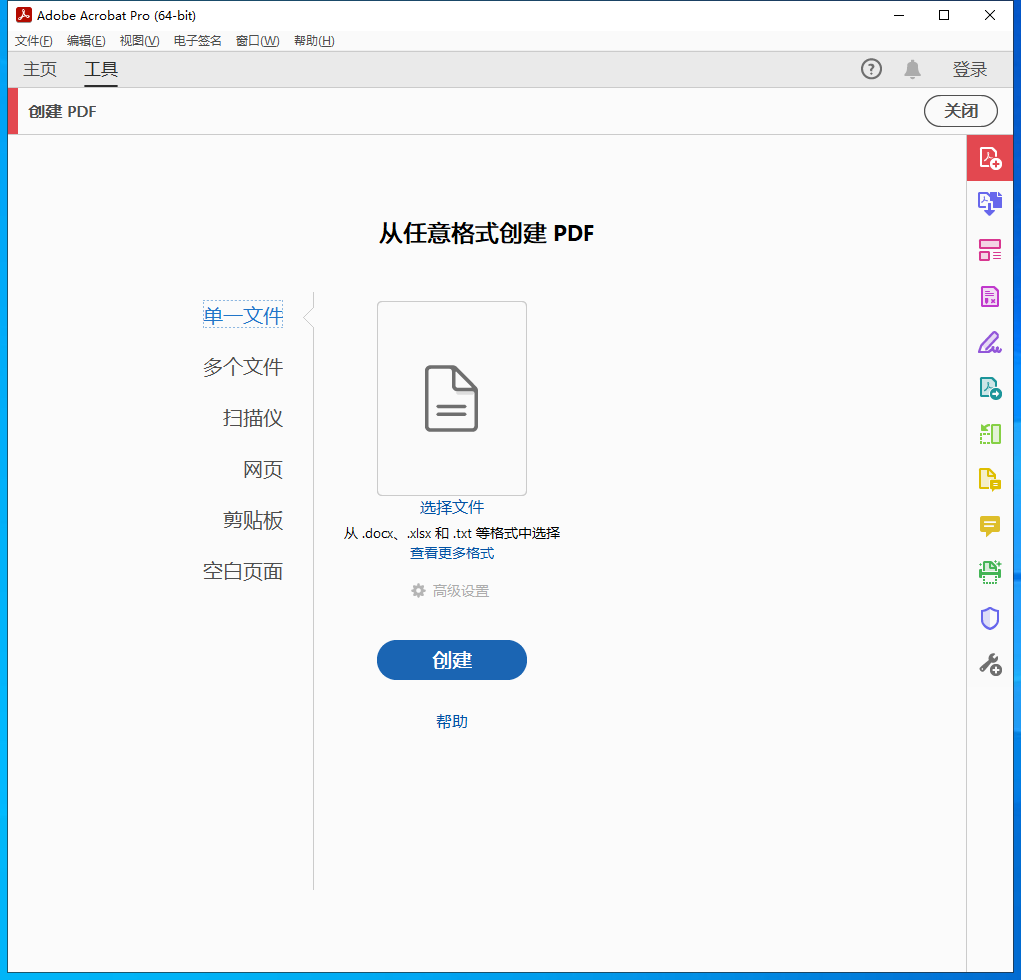Click the 选择文件 link
The width and height of the screenshot is (1021, 980).
[x=452, y=507]
